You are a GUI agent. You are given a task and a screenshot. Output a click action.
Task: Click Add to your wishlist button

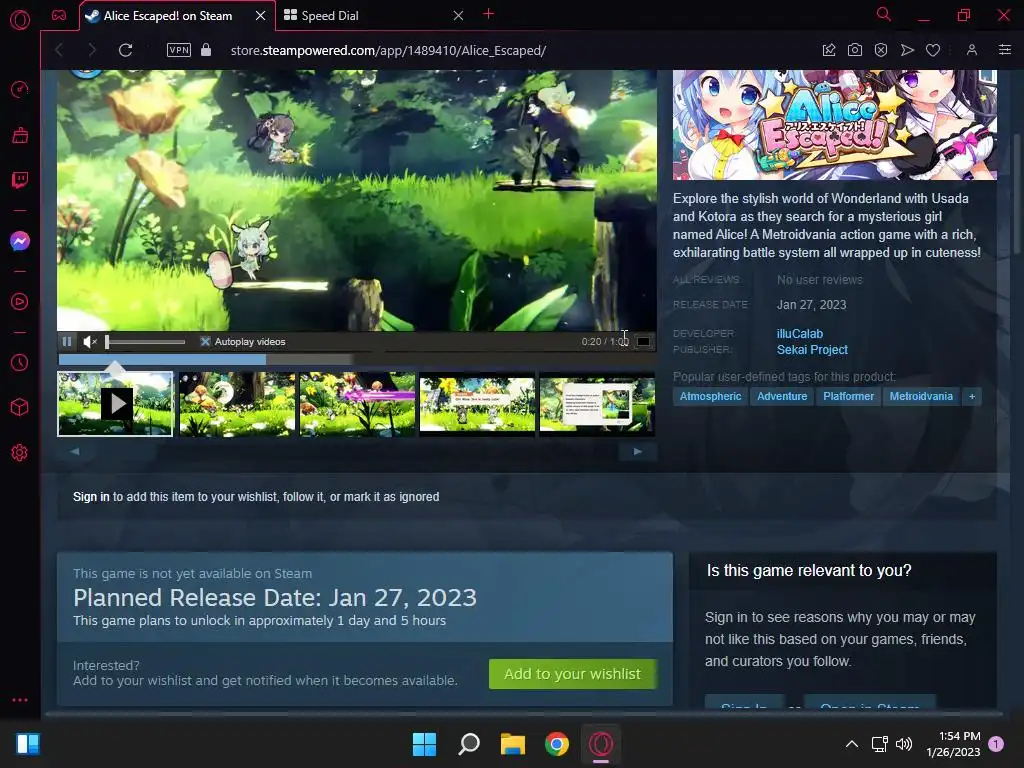coord(573,674)
